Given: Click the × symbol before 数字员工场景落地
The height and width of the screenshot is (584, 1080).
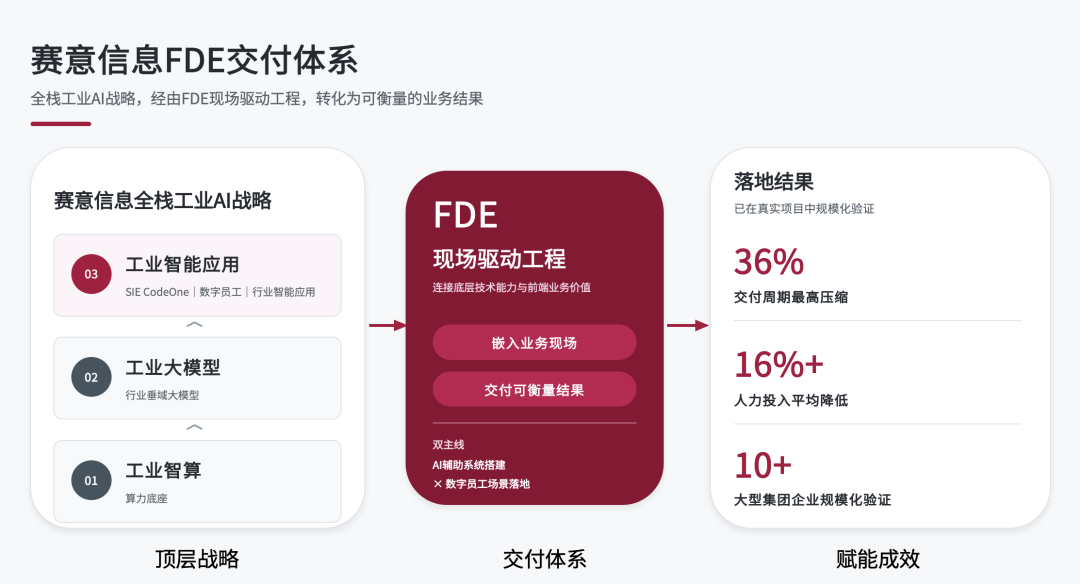Looking at the screenshot, I should tap(437, 484).
